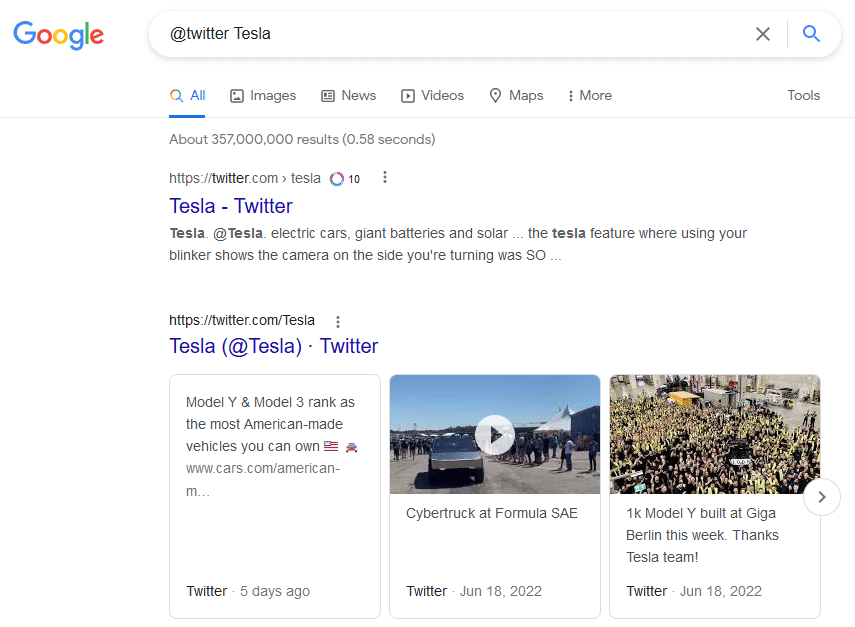Select the All results tab
The image size is (855, 627).
pos(188,96)
